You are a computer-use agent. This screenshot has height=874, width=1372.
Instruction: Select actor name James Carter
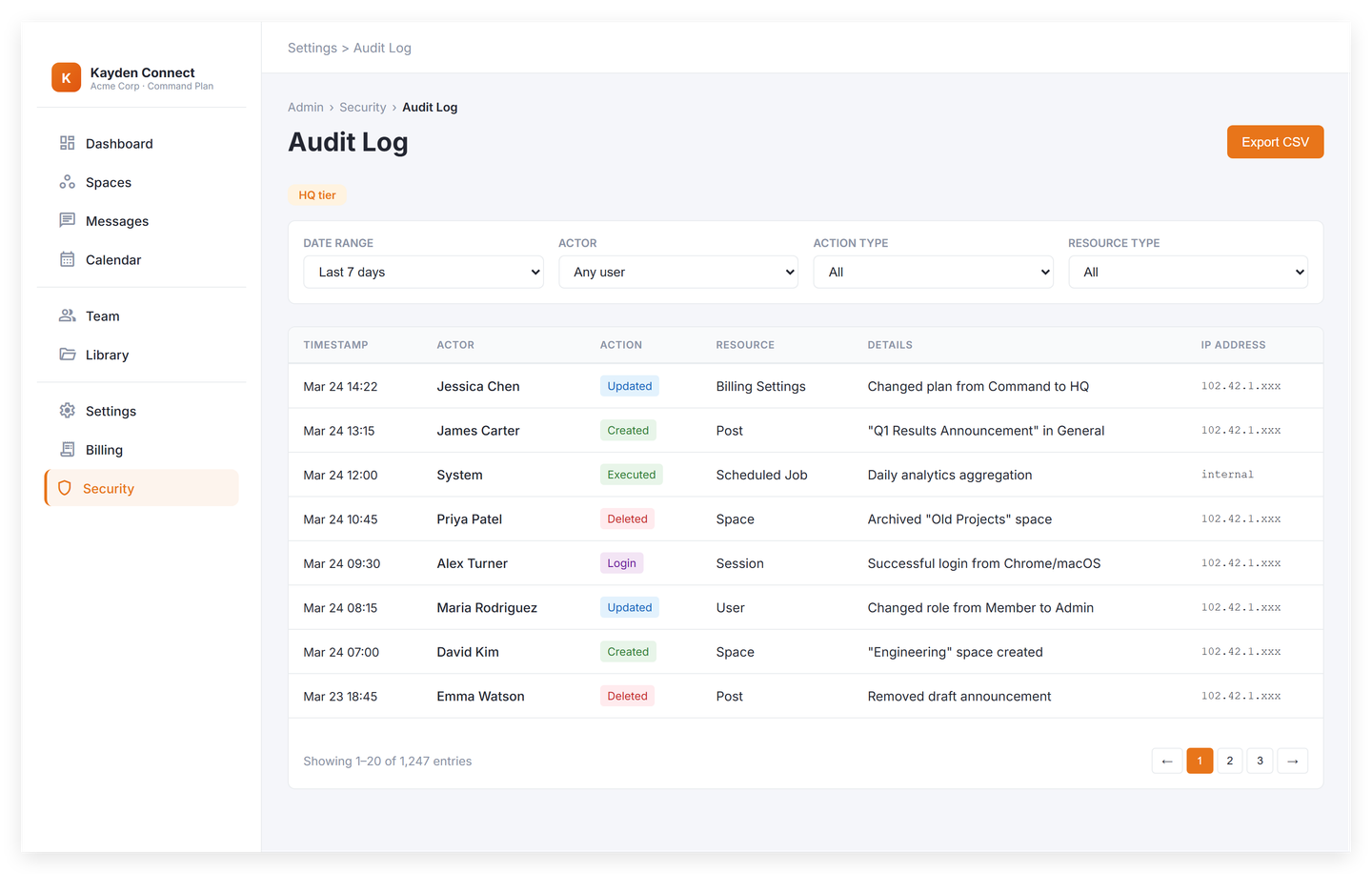(478, 431)
